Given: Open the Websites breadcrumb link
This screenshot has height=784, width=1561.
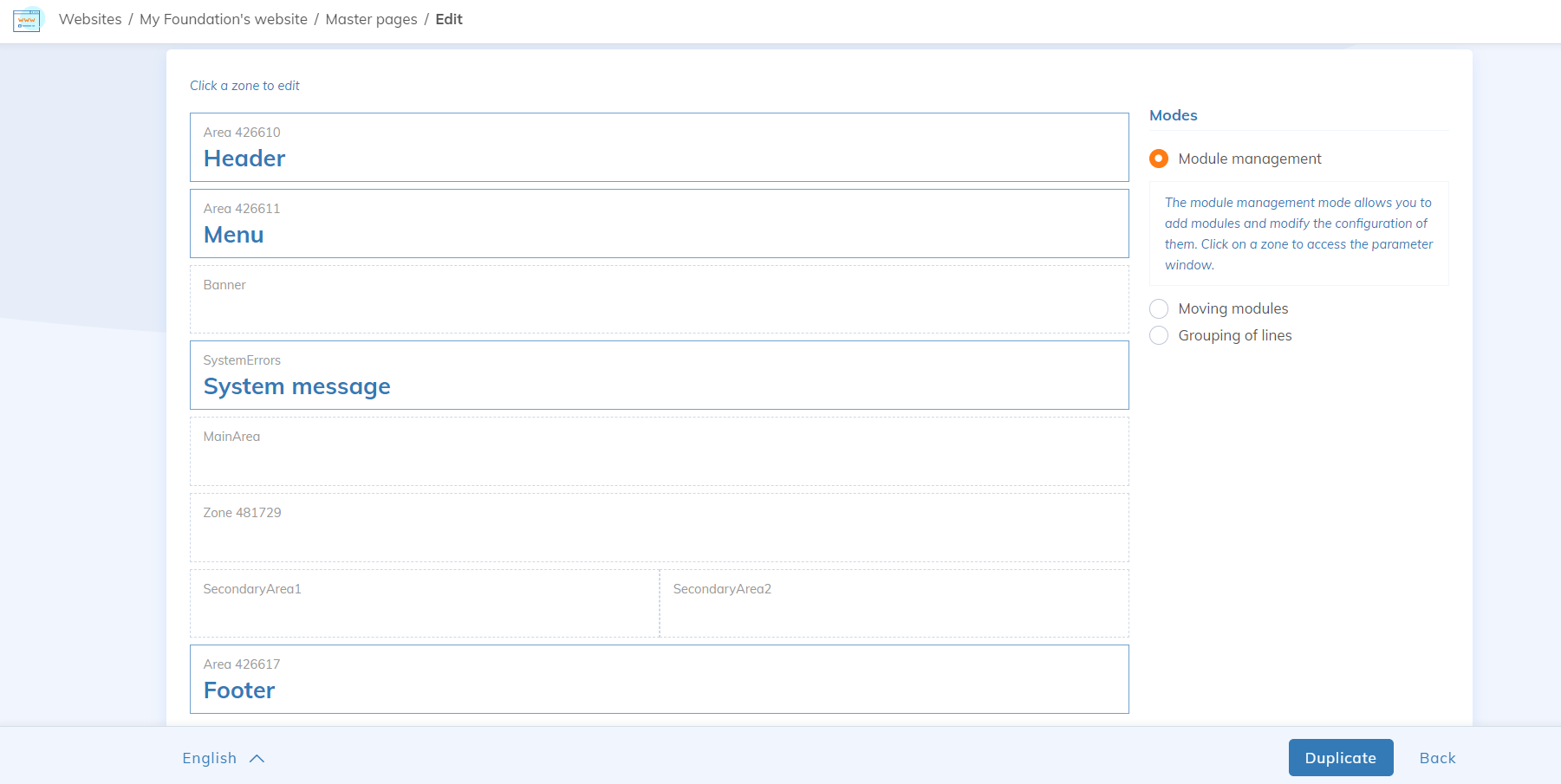Looking at the screenshot, I should (x=90, y=19).
